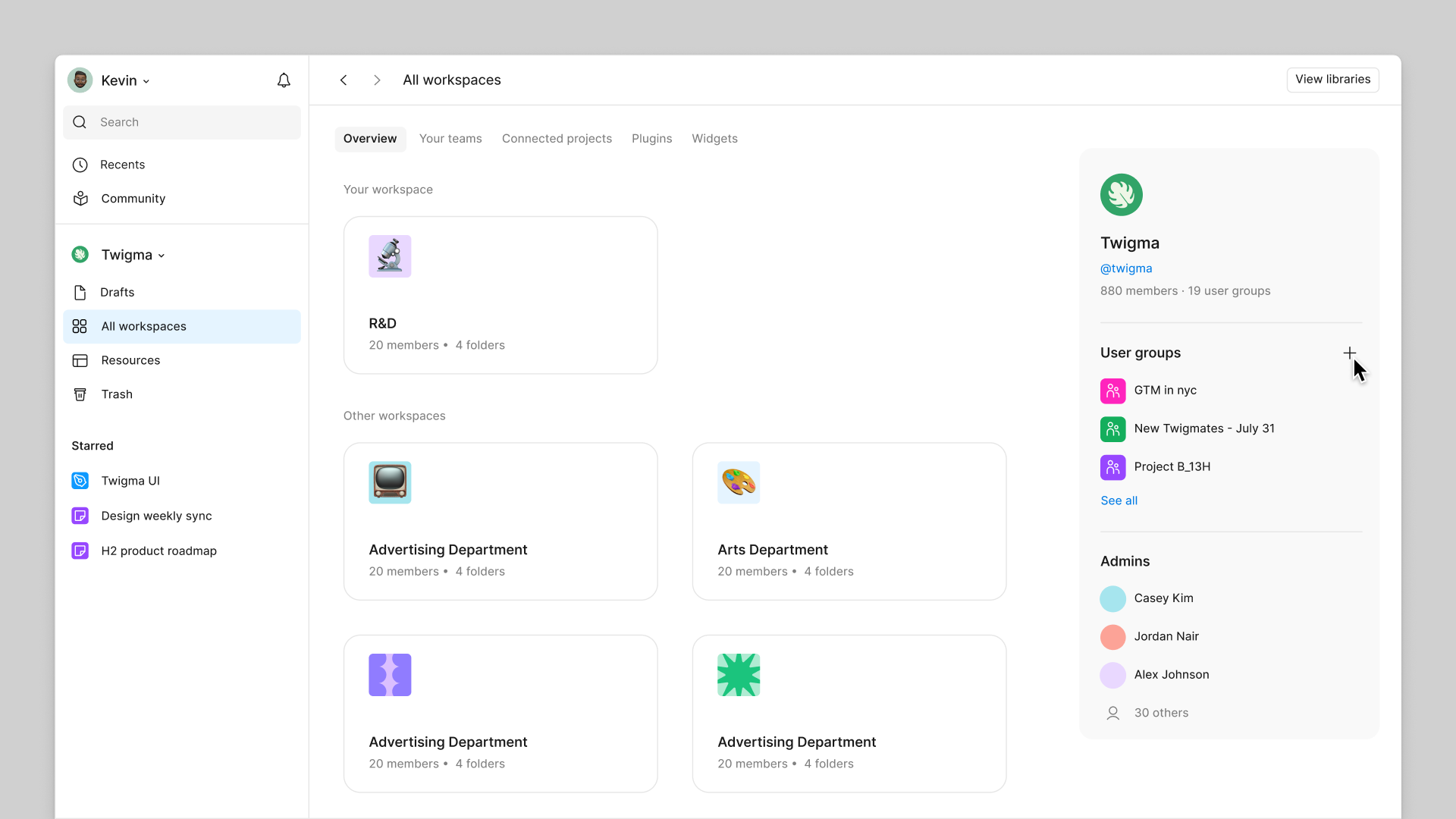Open Recents from the sidebar
This screenshot has height=819, width=1456.
click(123, 165)
